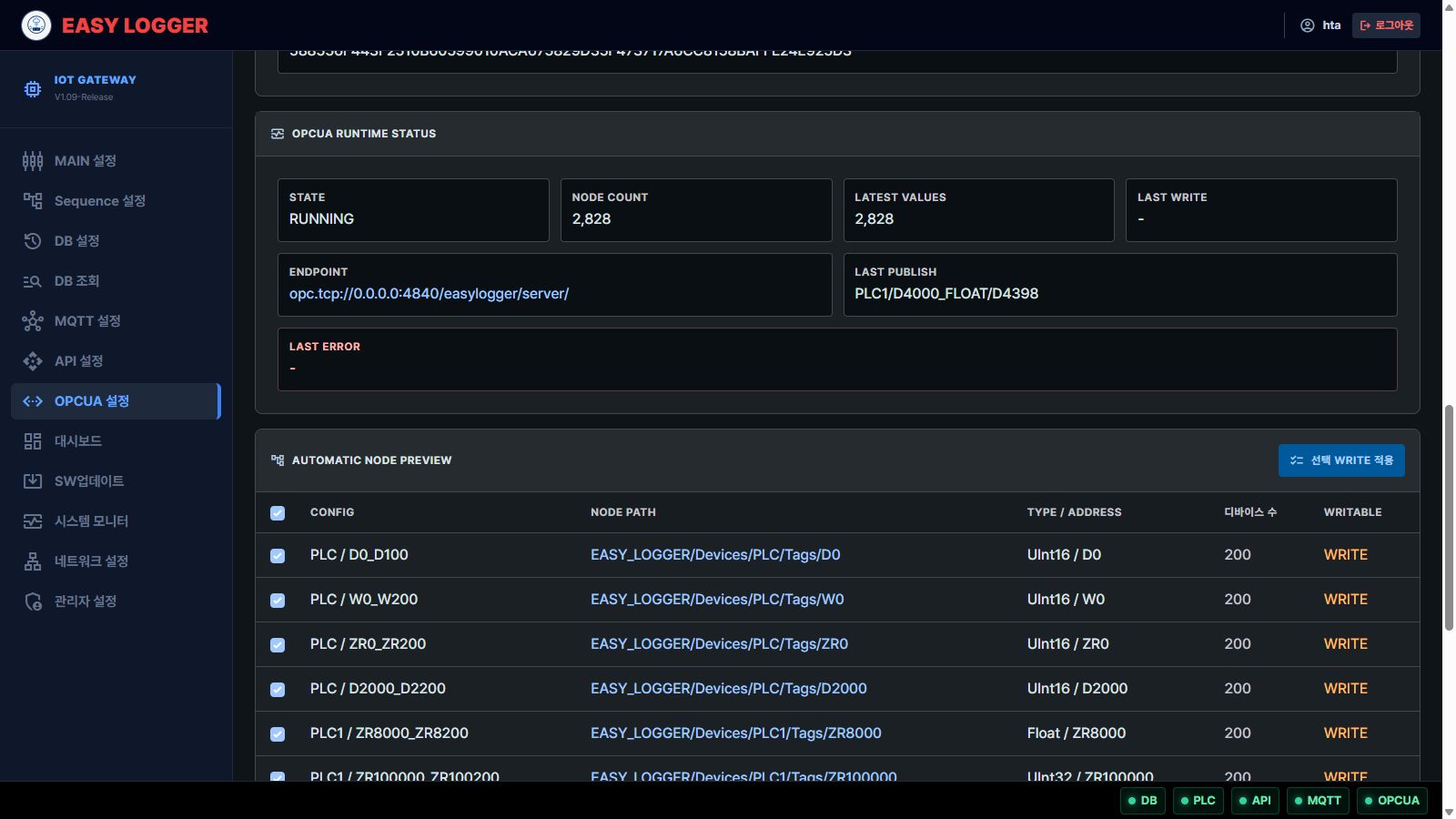1456x819 pixels.
Task: Open 시스템 모니터 page
Action: click(116, 521)
